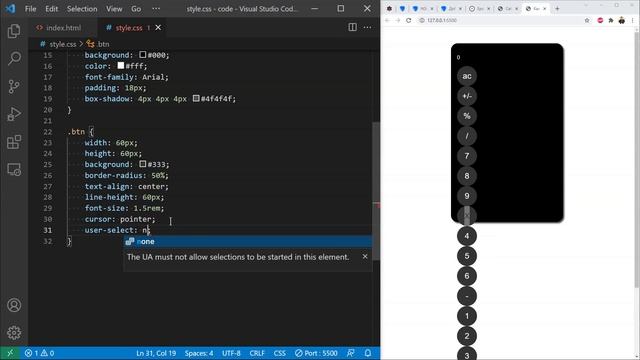Close the style.css tab

(x=158, y=27)
